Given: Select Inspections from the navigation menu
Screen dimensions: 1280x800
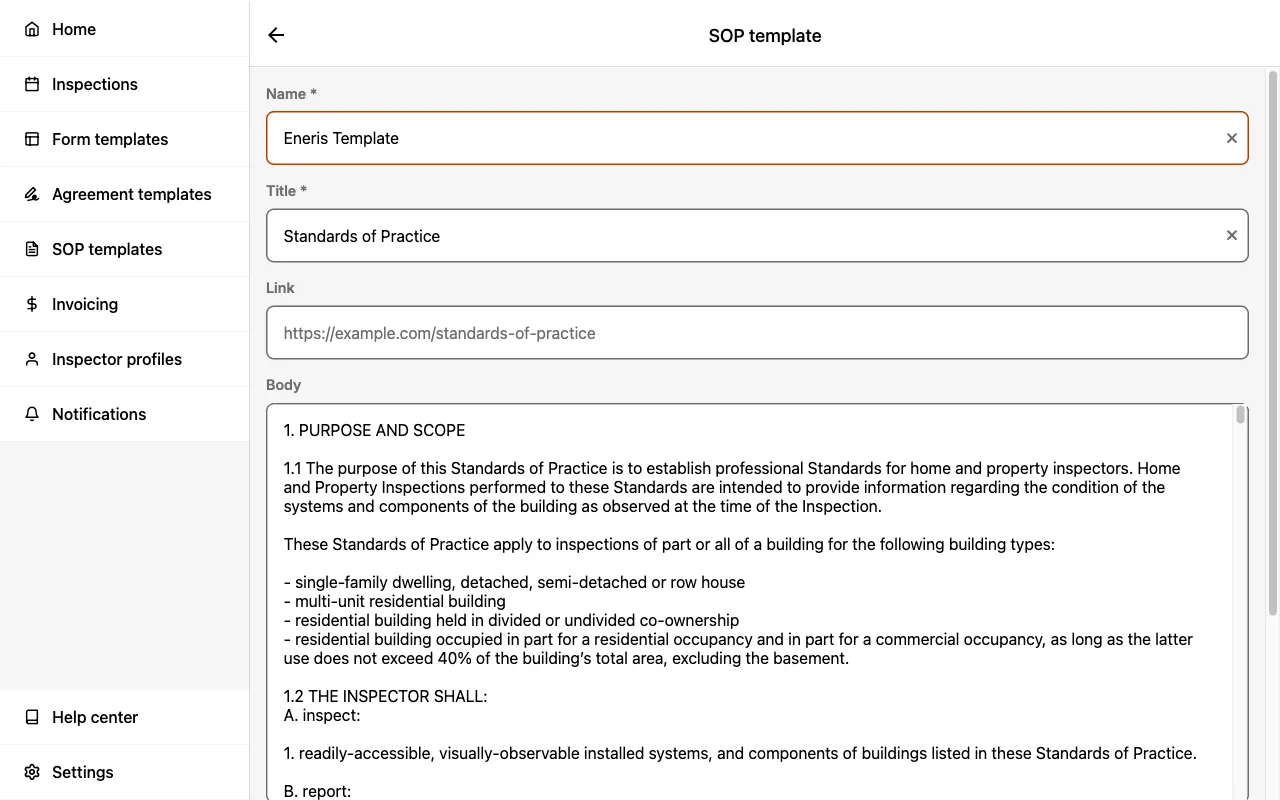Looking at the screenshot, I should 94,84.
